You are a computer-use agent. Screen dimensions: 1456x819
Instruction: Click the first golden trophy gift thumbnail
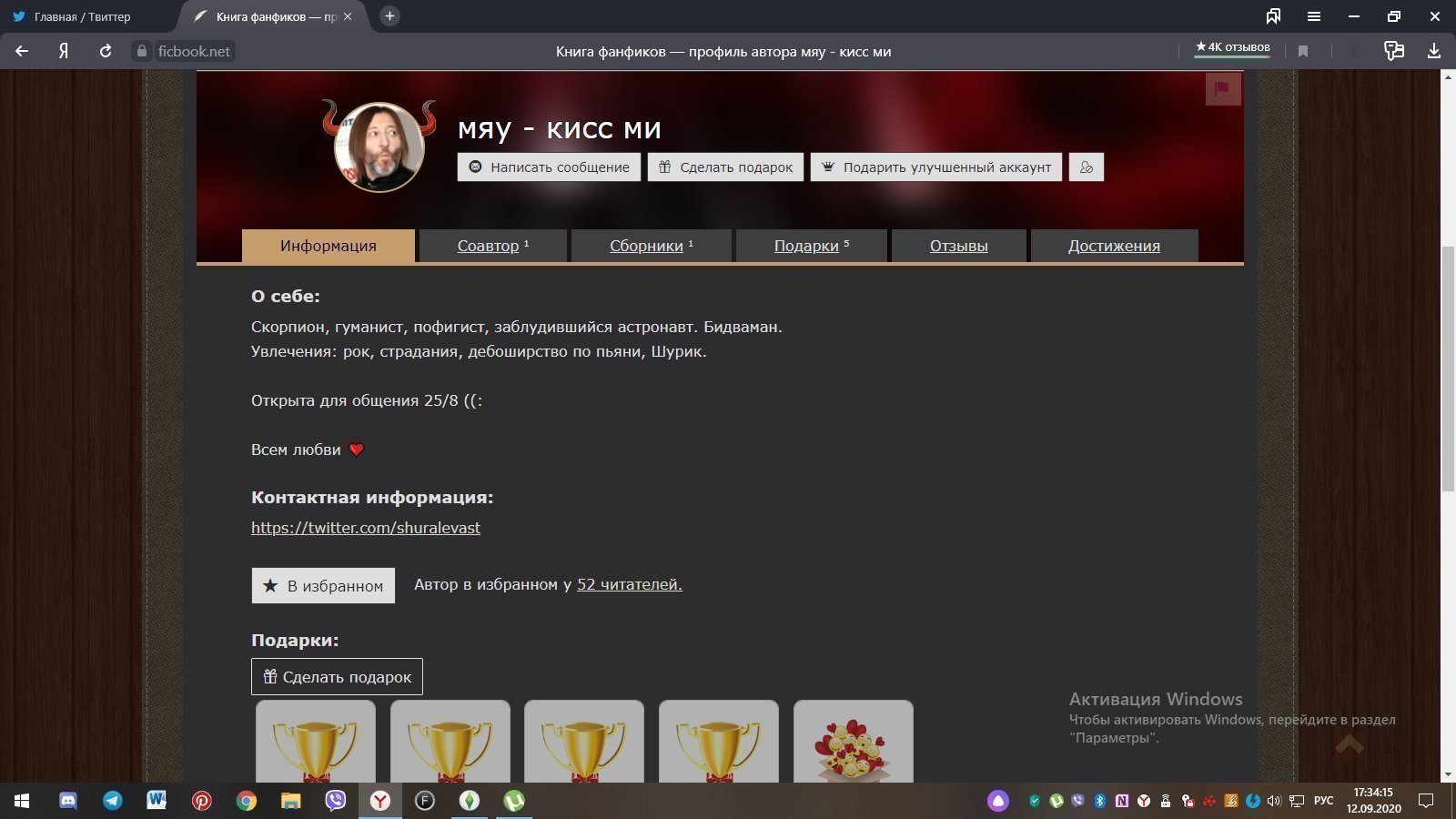(316, 742)
